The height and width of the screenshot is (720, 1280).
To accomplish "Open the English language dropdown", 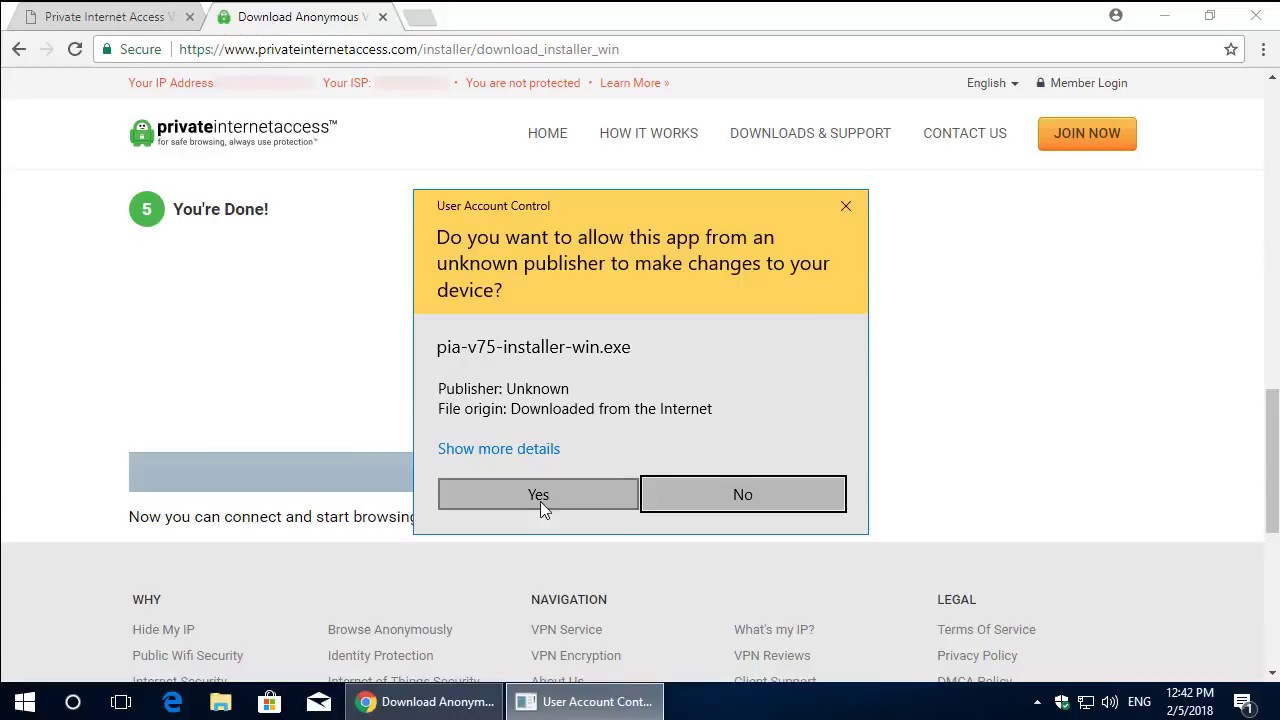I will point(992,83).
